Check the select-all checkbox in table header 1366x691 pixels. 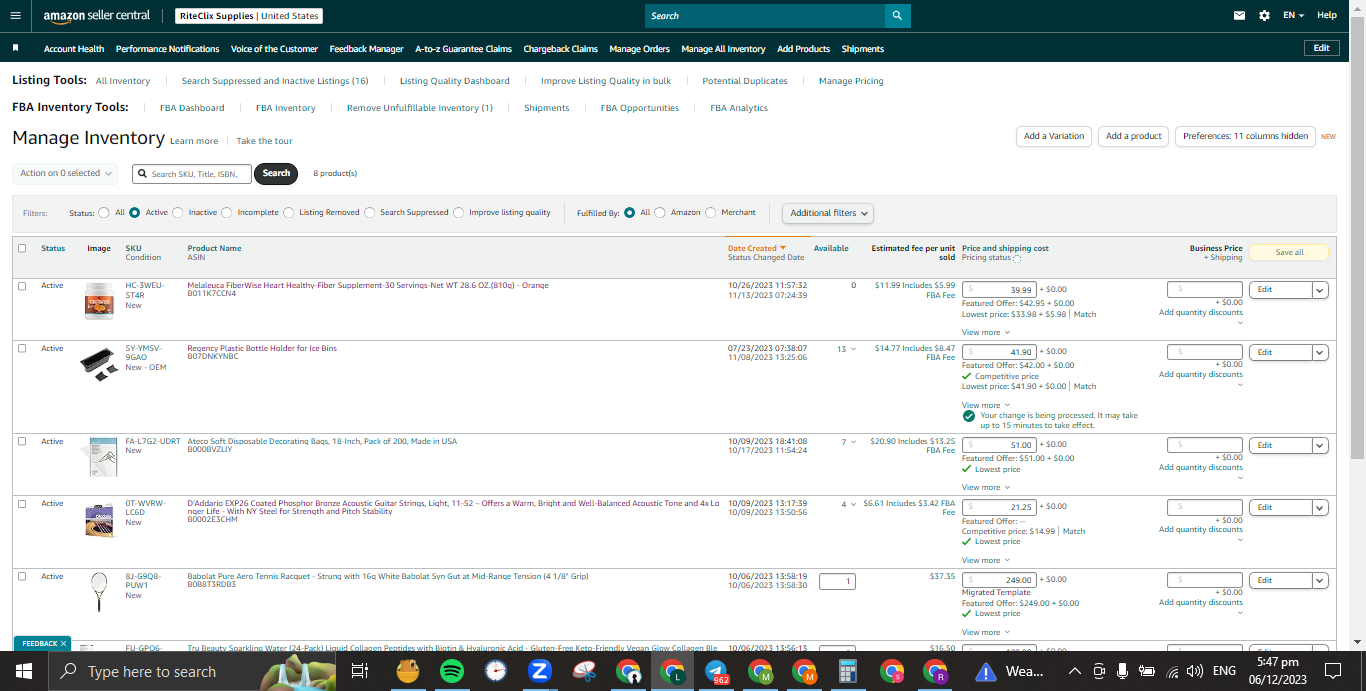coord(22,248)
